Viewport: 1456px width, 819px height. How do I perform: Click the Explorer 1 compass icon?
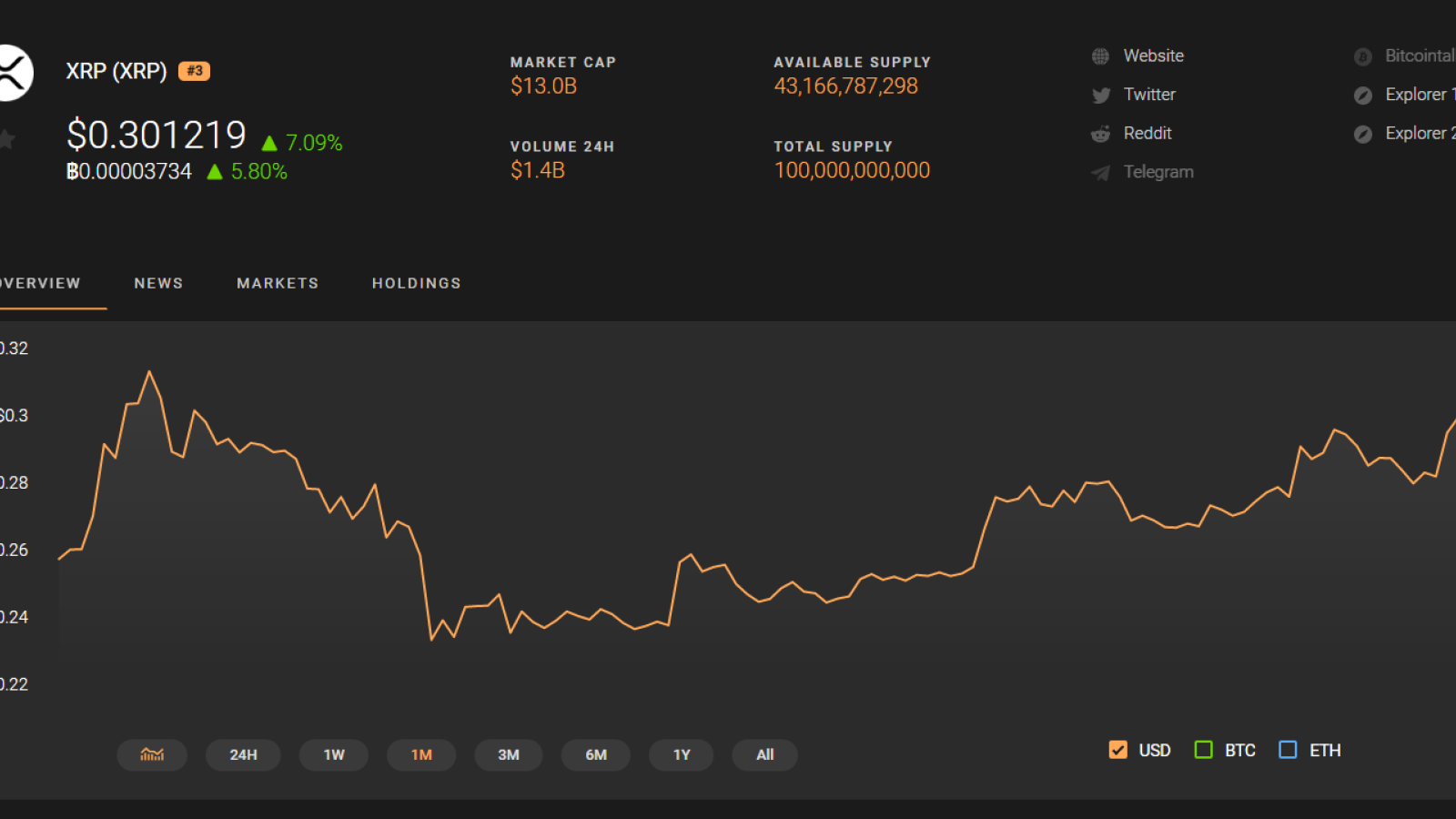[x=1362, y=95]
